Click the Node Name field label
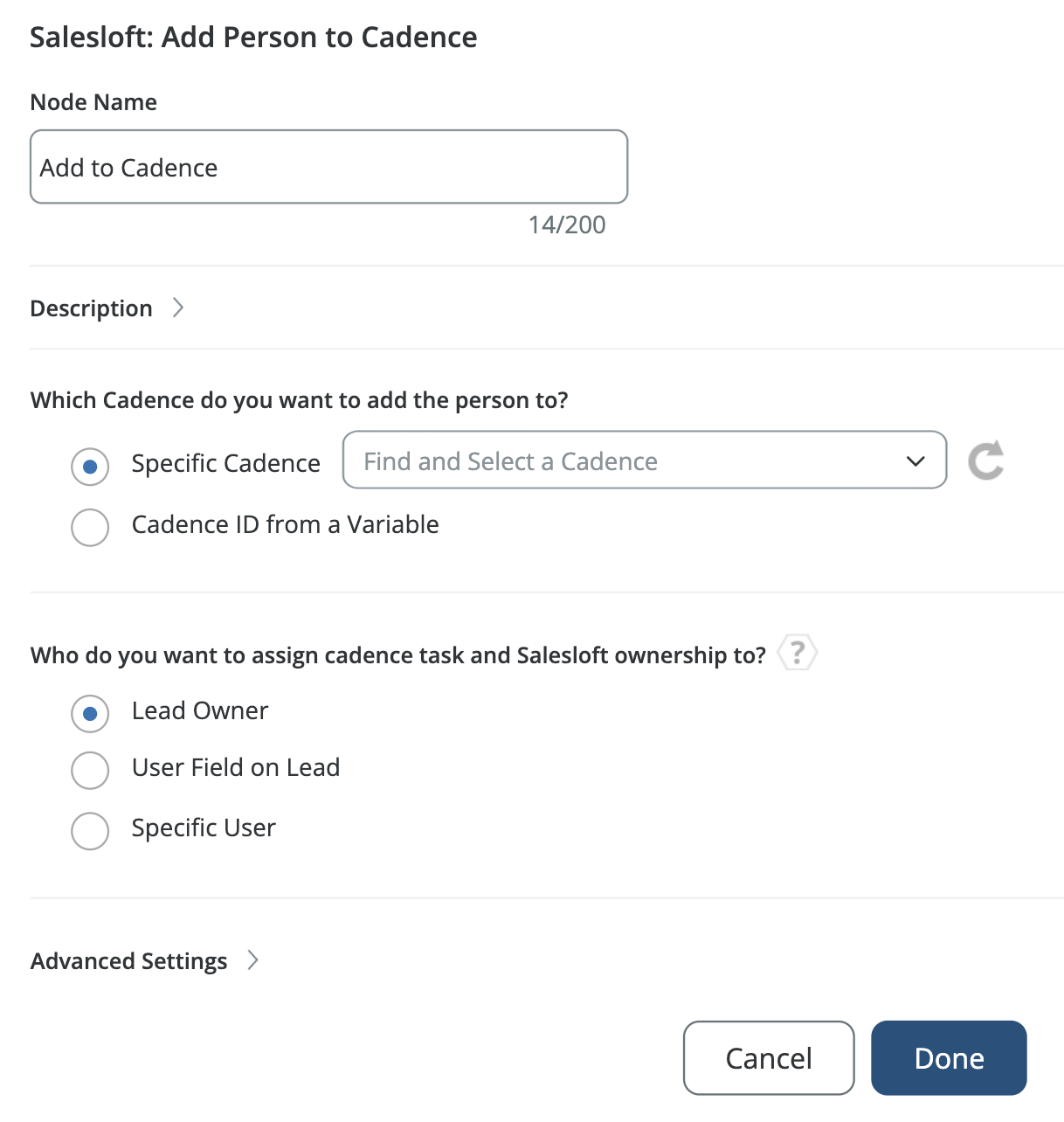1064x1122 pixels. pyautogui.click(x=93, y=102)
